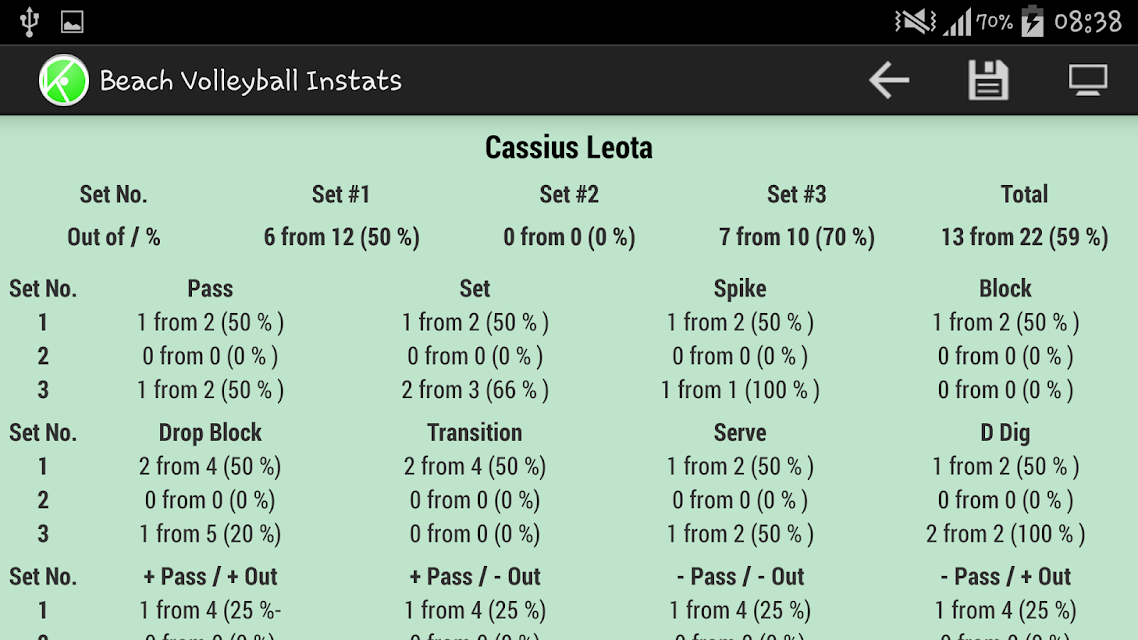Screen dimensions: 1138x640
Task: Select the Transition column heading
Action: (475, 432)
